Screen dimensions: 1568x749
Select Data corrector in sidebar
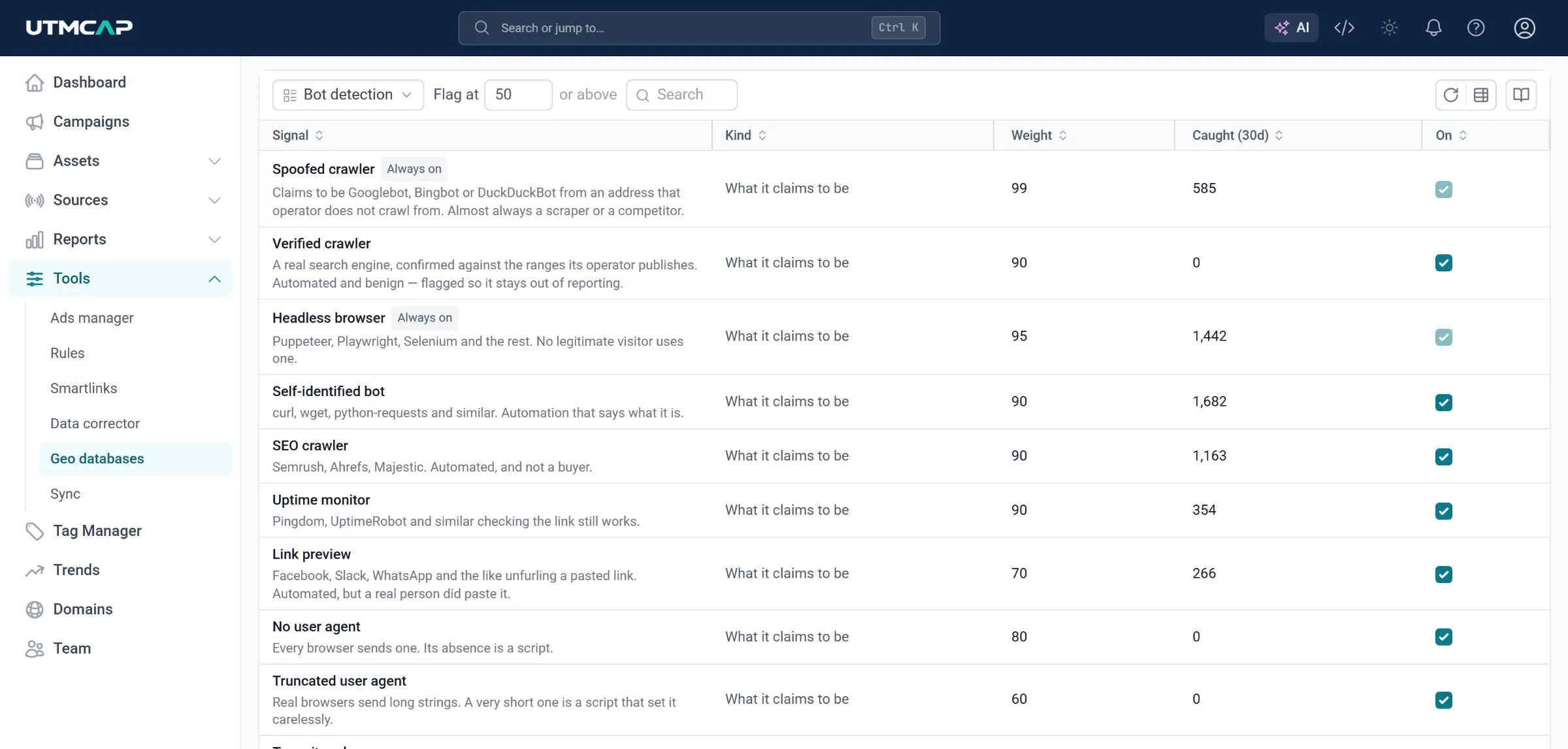click(x=95, y=424)
